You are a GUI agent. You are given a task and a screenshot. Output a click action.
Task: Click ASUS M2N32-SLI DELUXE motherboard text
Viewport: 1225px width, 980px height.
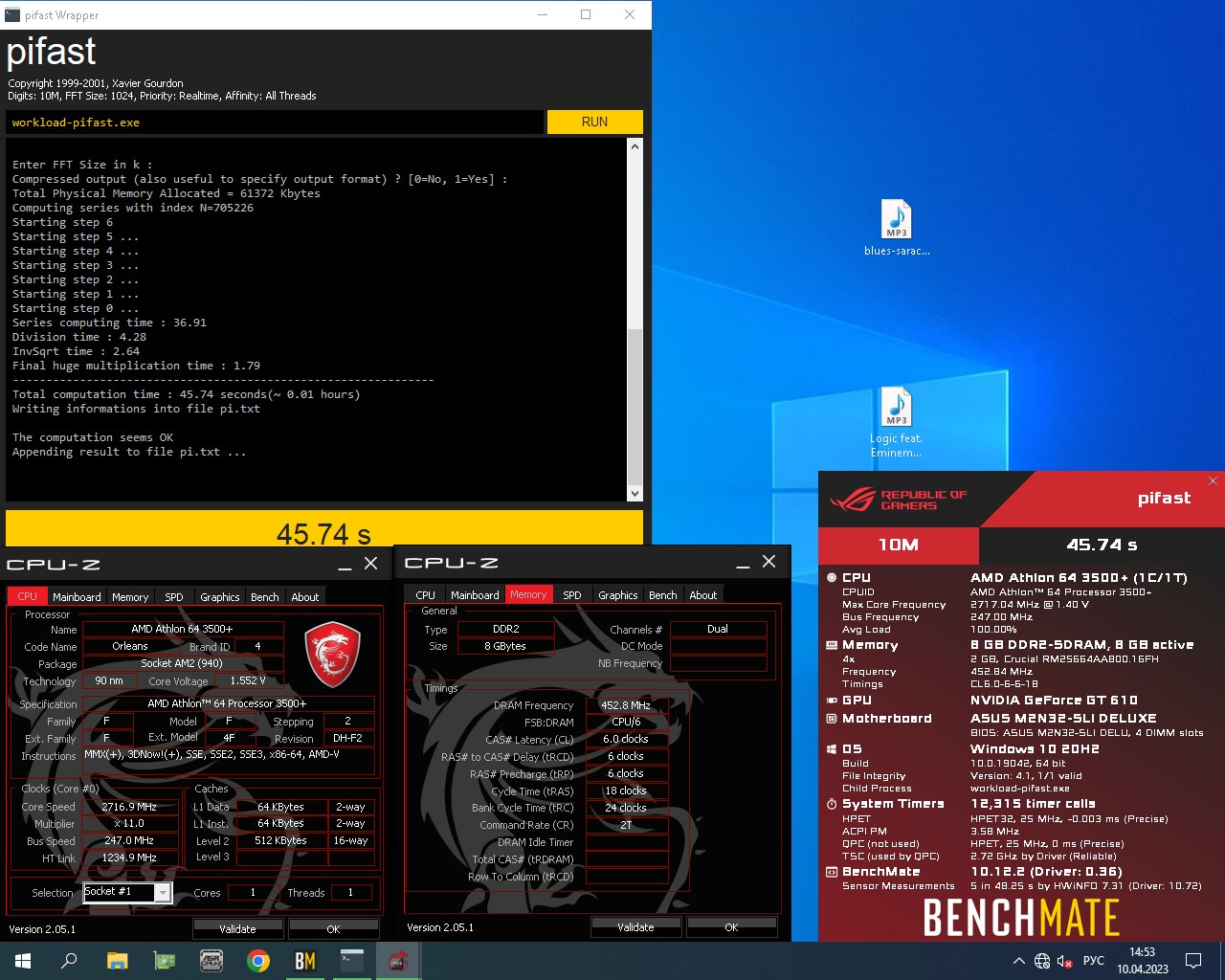pyautogui.click(x=1063, y=719)
